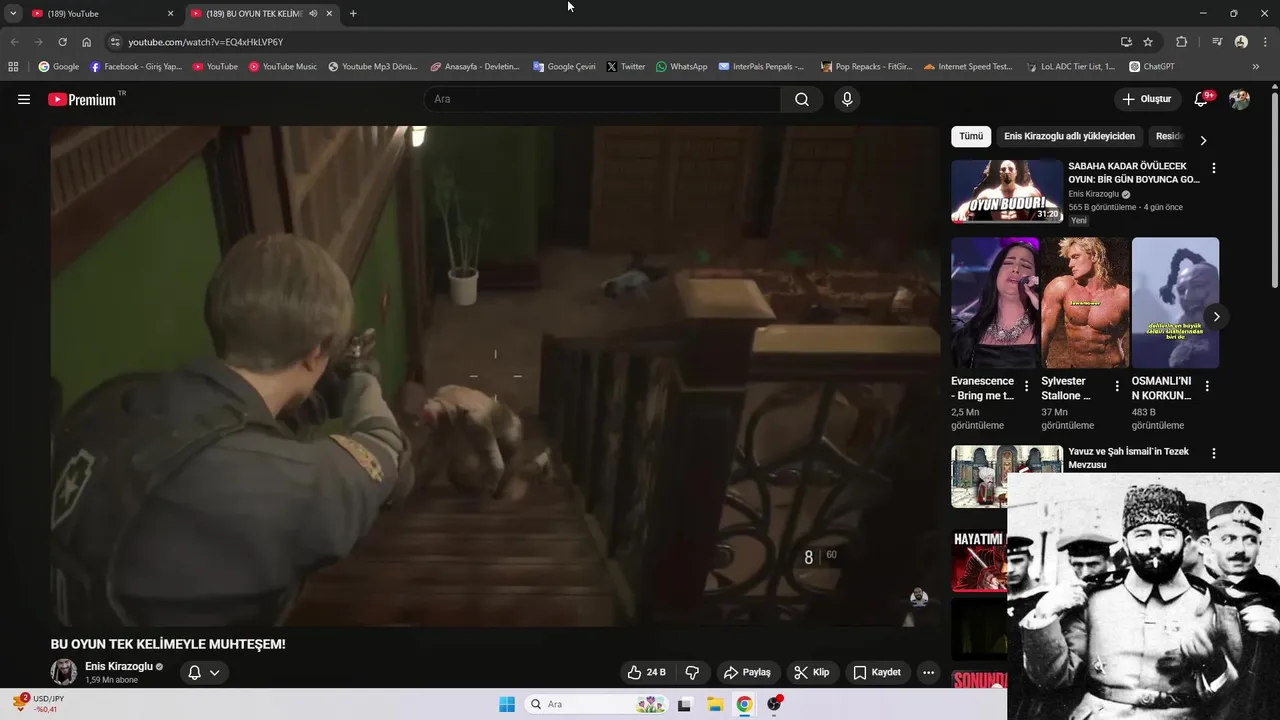1280x720 pixels.
Task: Open Twitter bookmark
Action: (626, 66)
